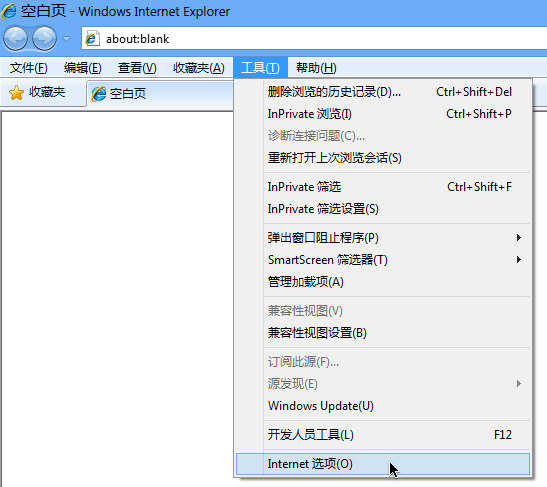547x487 pixels.
Task: Open the recent pages dropdown arrow
Action: click(66, 39)
